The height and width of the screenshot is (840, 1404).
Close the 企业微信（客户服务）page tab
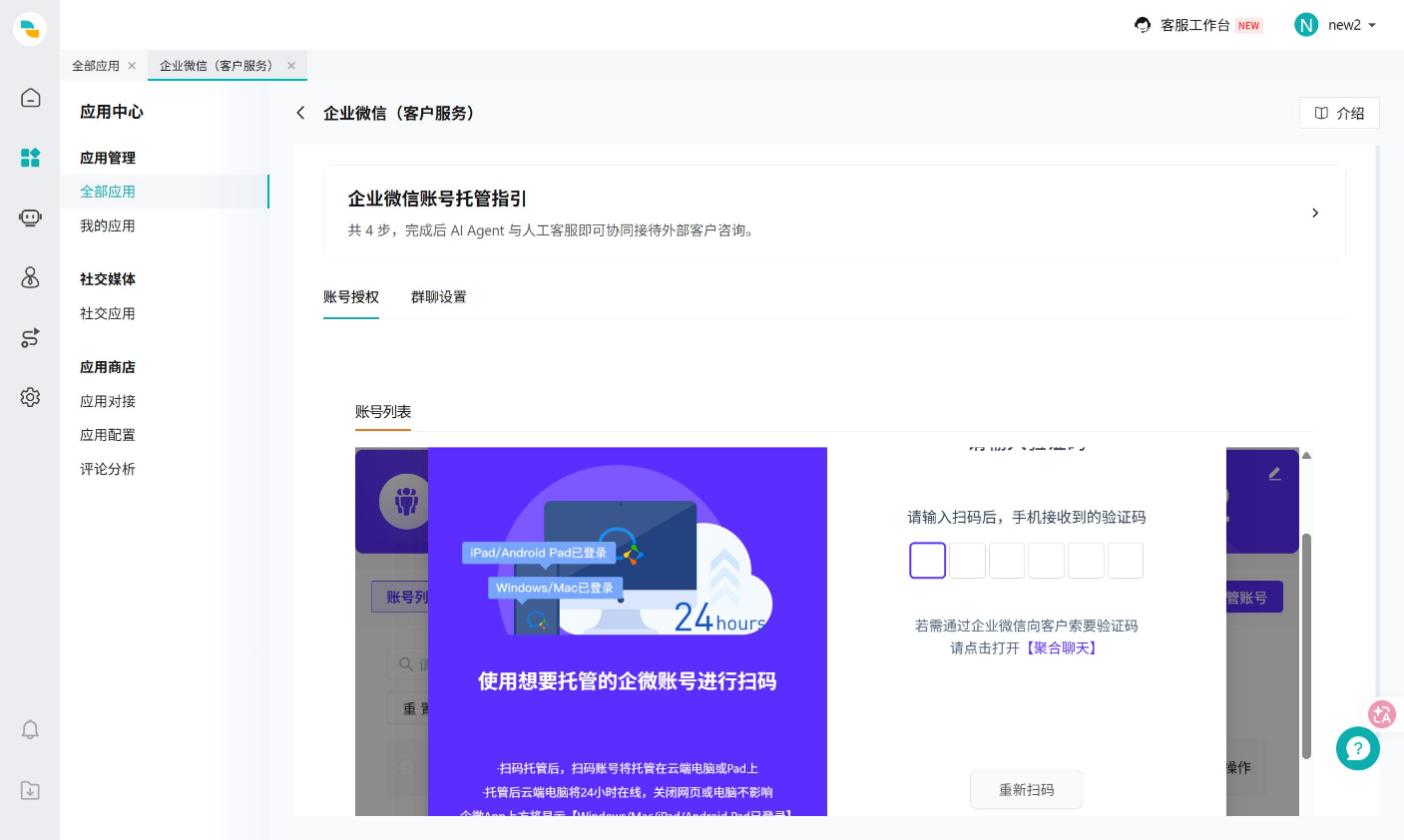pos(292,66)
